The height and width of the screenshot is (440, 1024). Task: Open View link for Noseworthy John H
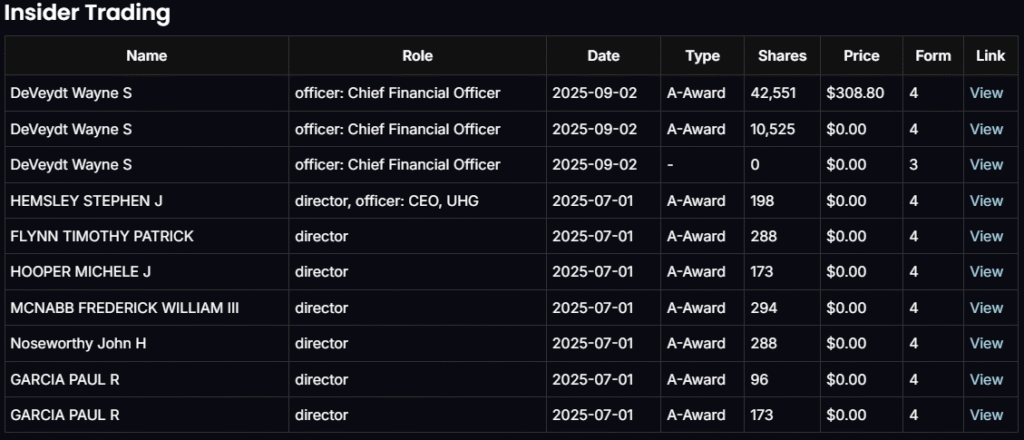coord(986,343)
